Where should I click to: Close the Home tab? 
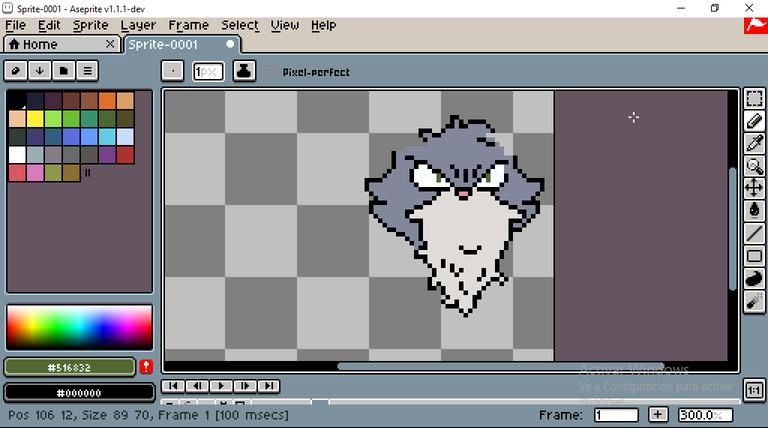(110, 44)
